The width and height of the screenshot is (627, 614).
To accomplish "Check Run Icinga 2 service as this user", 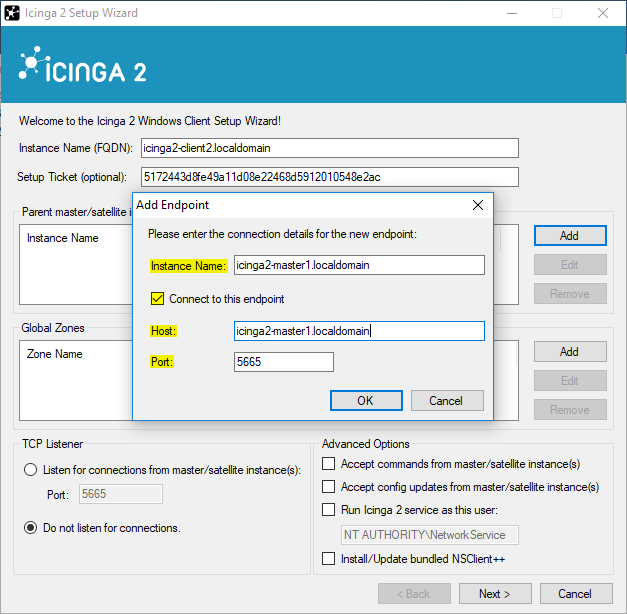I will pyautogui.click(x=328, y=510).
